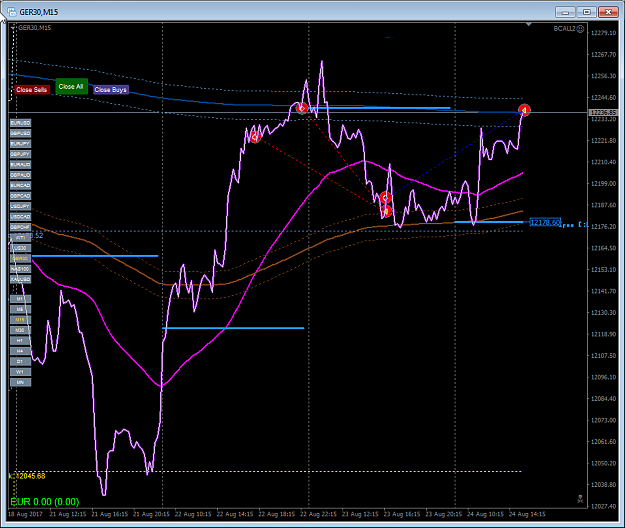This screenshot has width=625, height=528.
Task: Switch to the M30 timeframe
Action: coord(20,330)
